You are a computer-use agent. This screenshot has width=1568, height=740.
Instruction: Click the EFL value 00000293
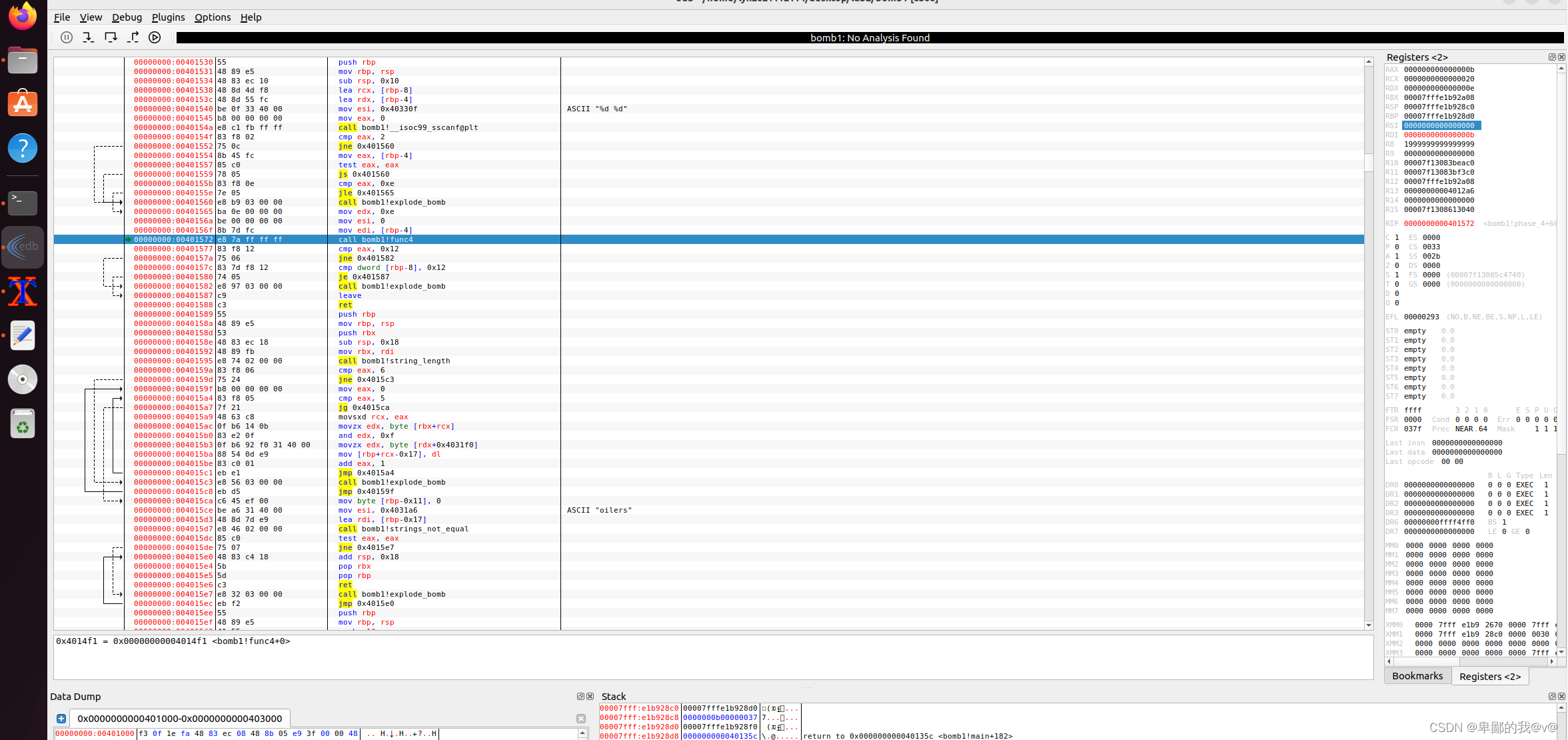pyautogui.click(x=1421, y=317)
